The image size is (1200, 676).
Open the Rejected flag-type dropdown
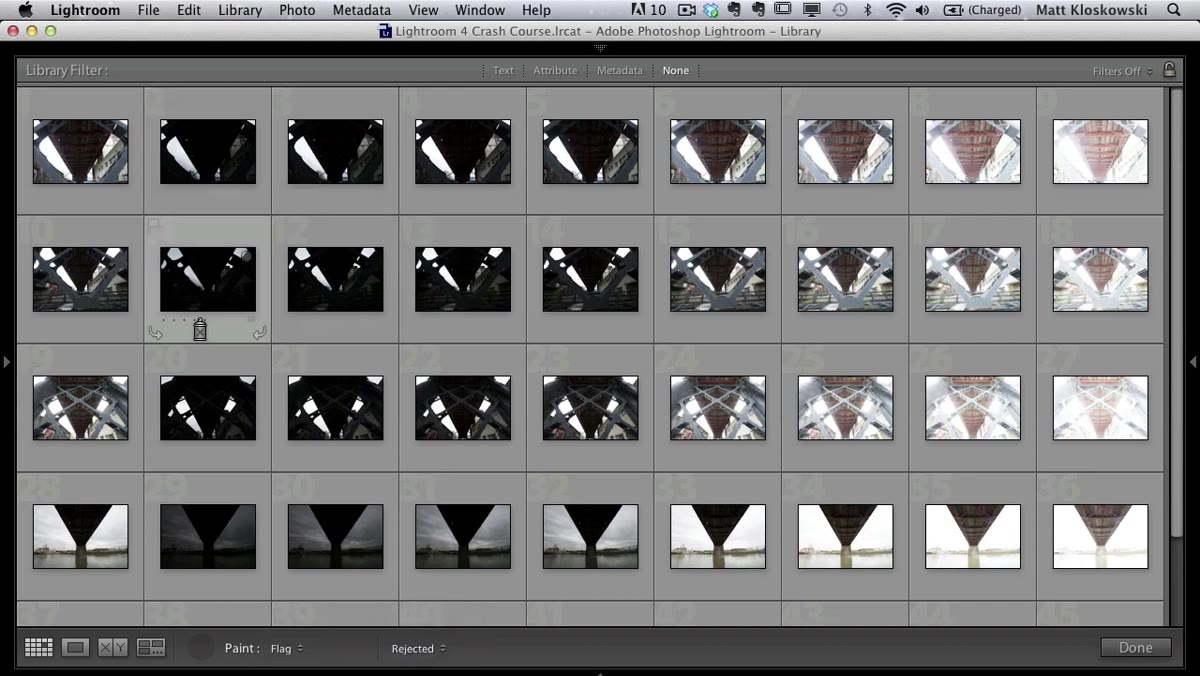point(419,648)
